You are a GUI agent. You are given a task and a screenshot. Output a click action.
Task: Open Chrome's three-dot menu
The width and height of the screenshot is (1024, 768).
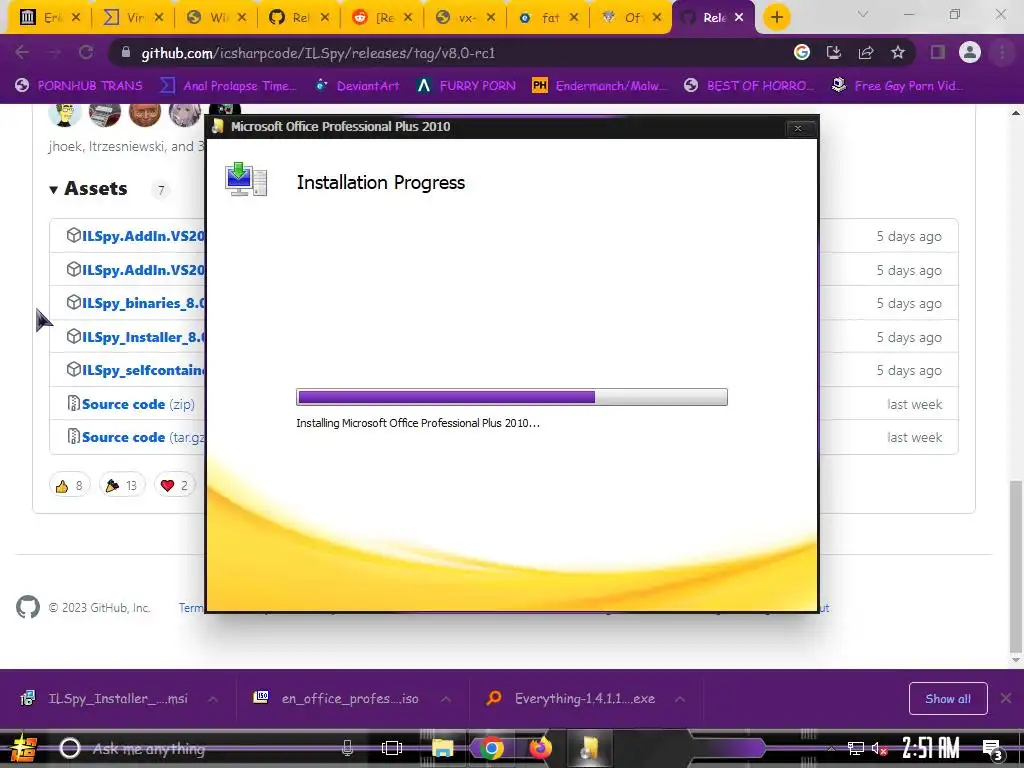tap(1002, 52)
